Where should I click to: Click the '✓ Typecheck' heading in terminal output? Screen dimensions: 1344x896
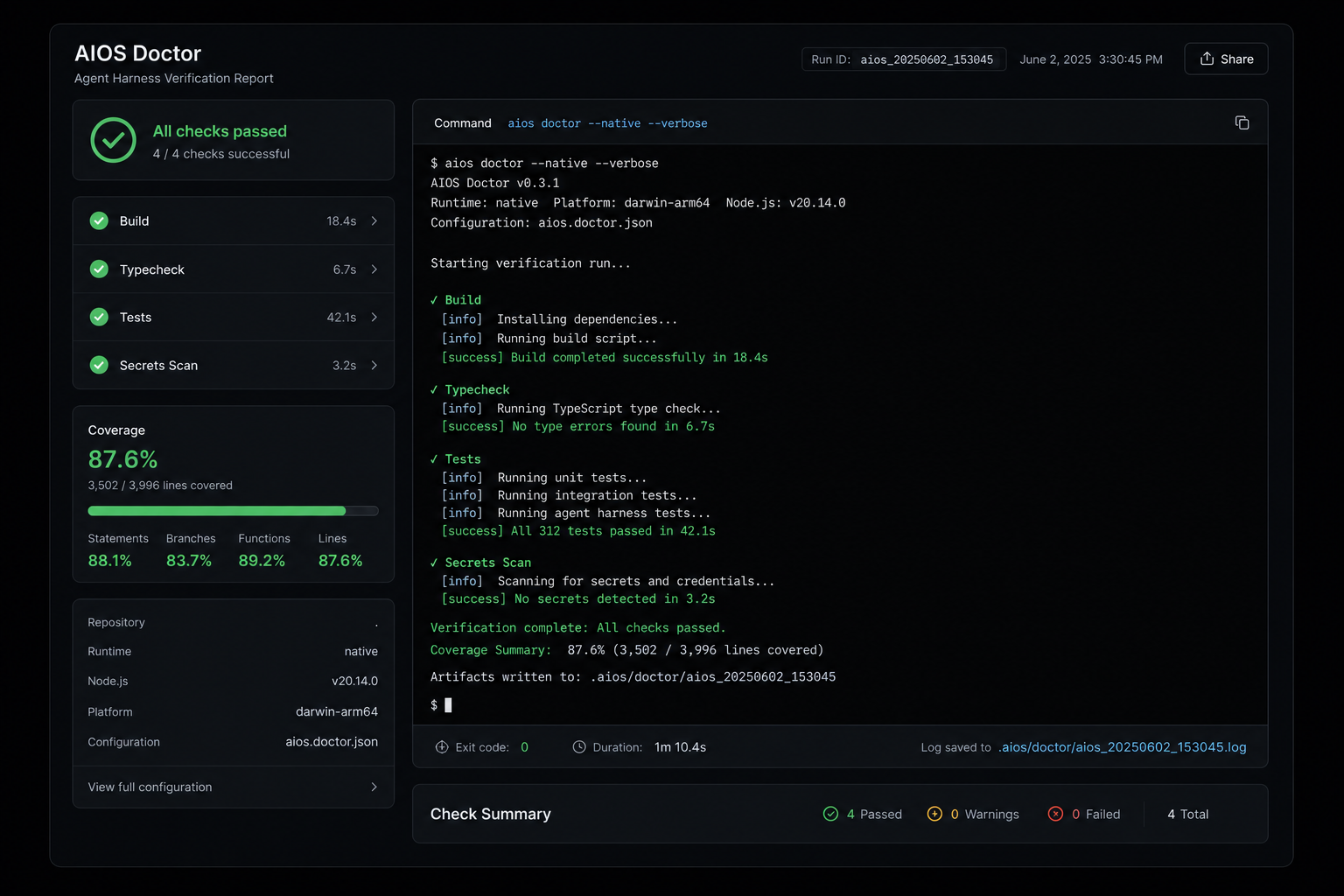(470, 389)
